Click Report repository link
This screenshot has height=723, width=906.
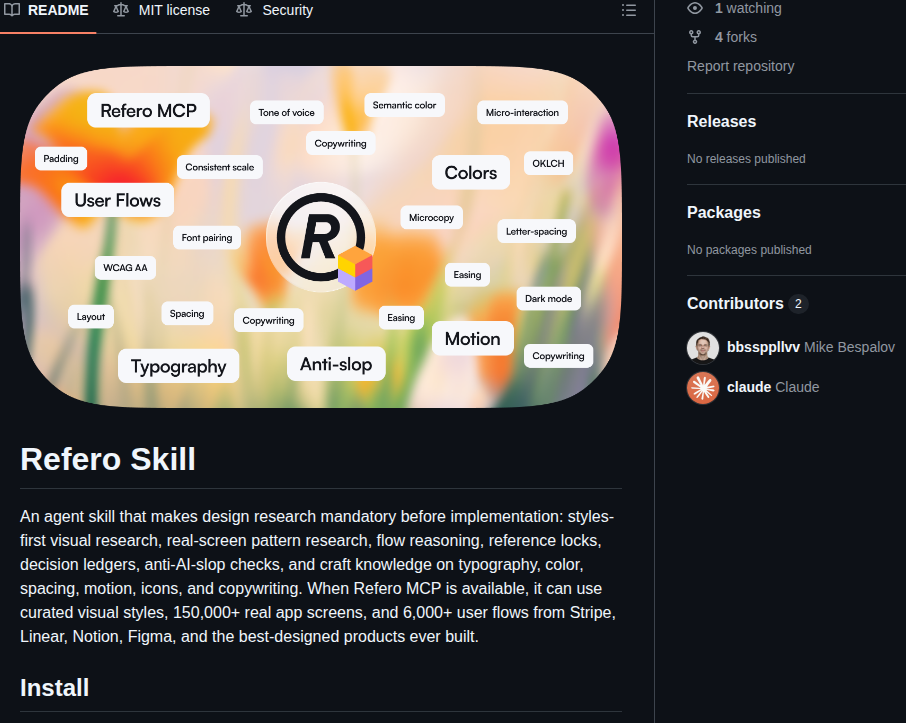point(740,66)
